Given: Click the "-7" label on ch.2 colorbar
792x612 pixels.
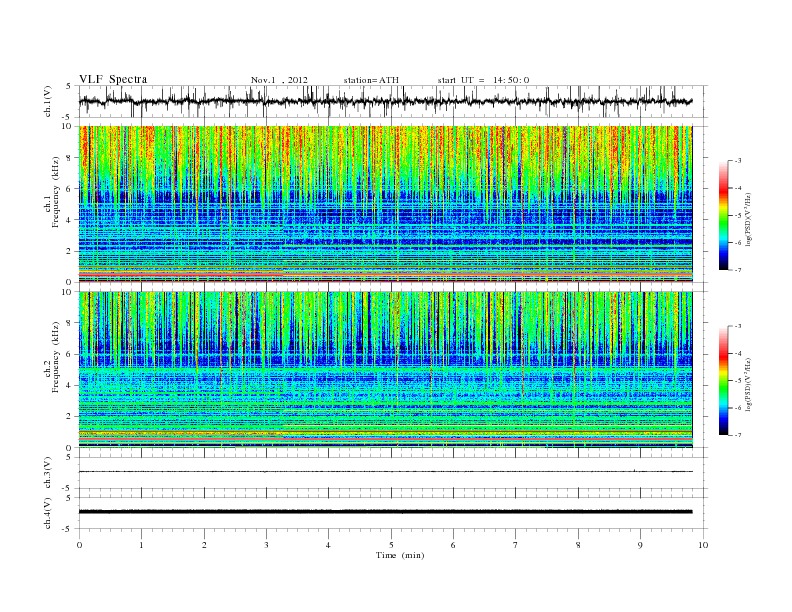Looking at the screenshot, I should coord(737,435).
